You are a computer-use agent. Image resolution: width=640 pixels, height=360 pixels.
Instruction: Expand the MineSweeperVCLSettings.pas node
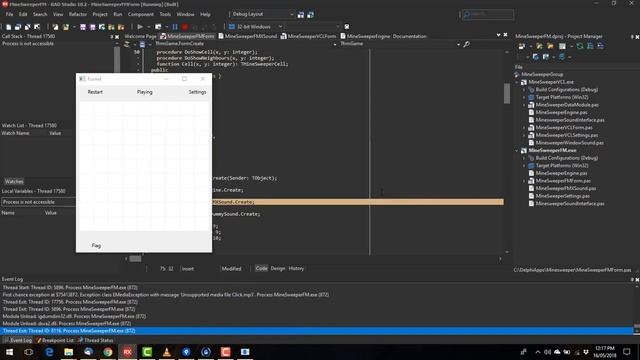(524, 135)
